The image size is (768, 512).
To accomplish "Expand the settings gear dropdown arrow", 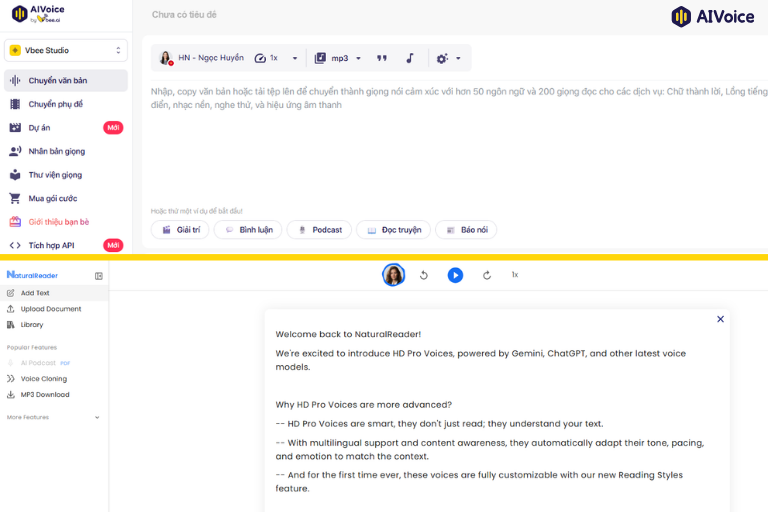I will pyautogui.click(x=458, y=58).
